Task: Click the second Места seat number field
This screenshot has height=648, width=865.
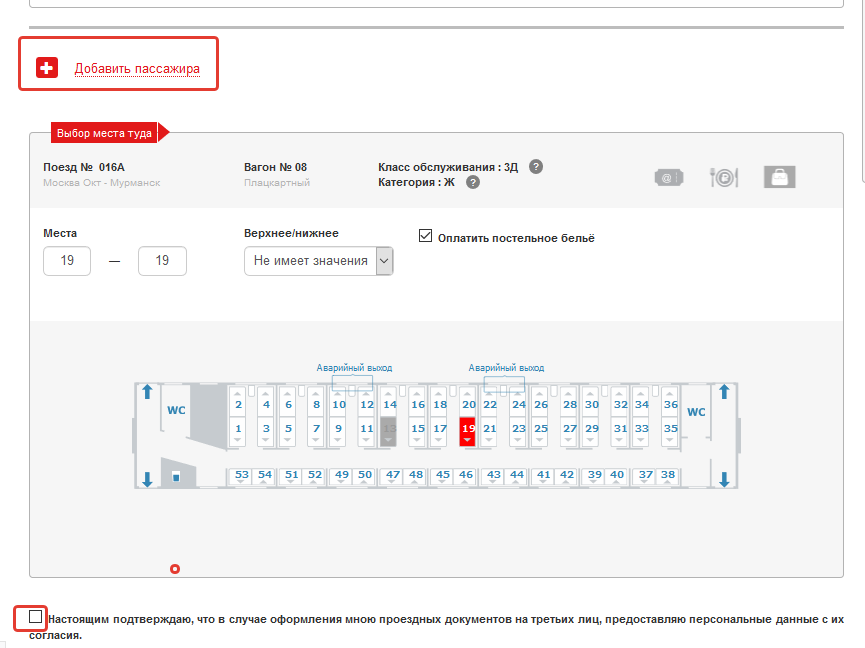Action: pos(162,261)
